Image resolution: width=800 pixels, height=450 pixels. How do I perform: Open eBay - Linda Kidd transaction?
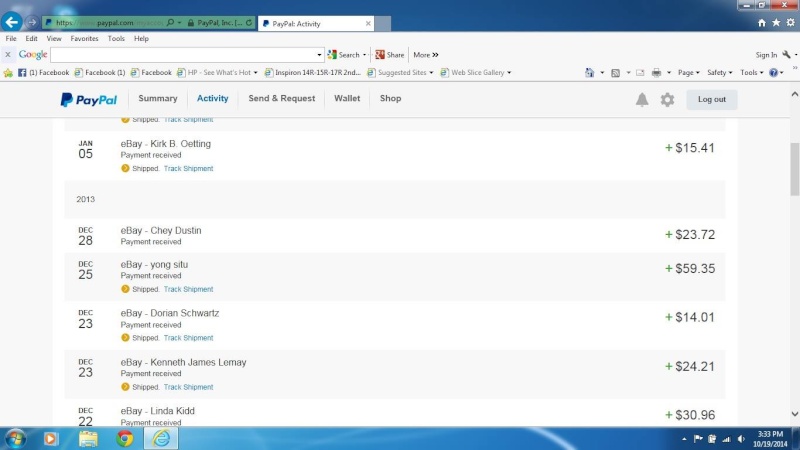[x=158, y=411]
